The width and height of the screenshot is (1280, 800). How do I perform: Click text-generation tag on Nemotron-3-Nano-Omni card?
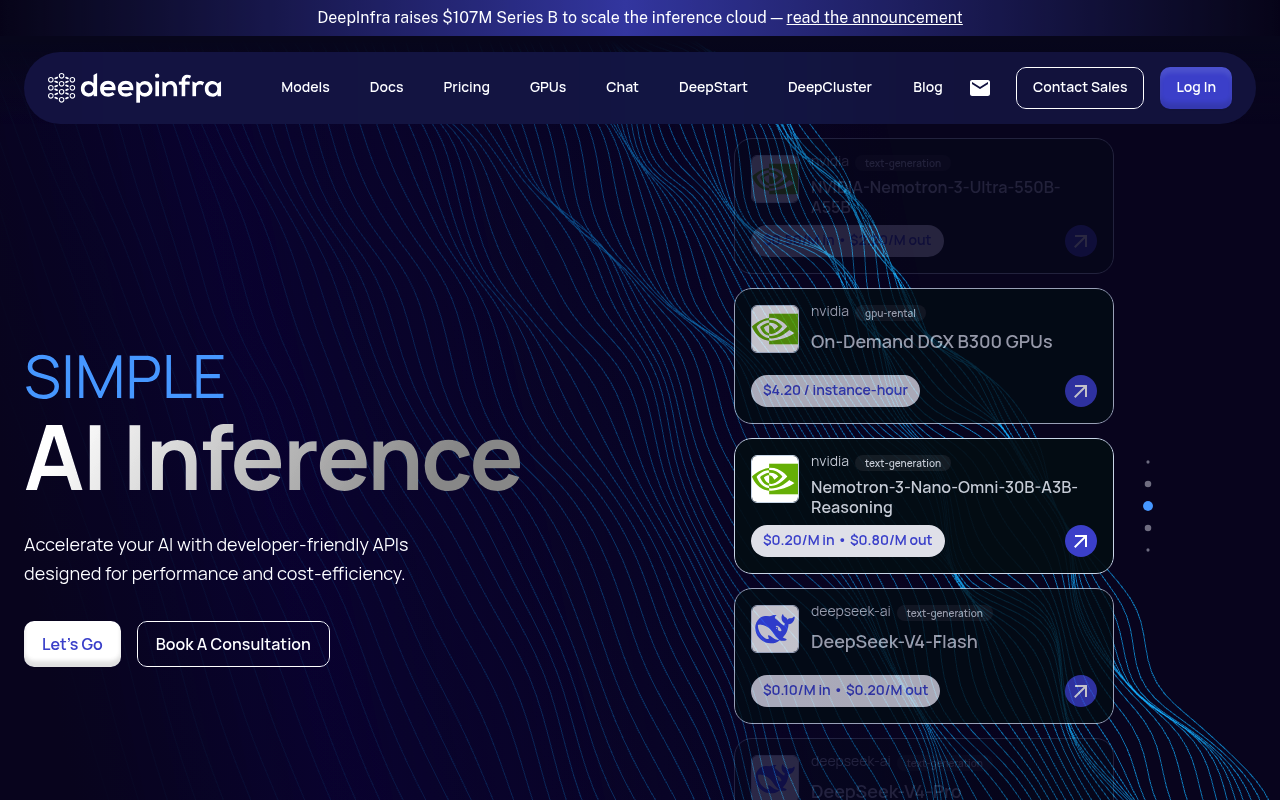(903, 463)
